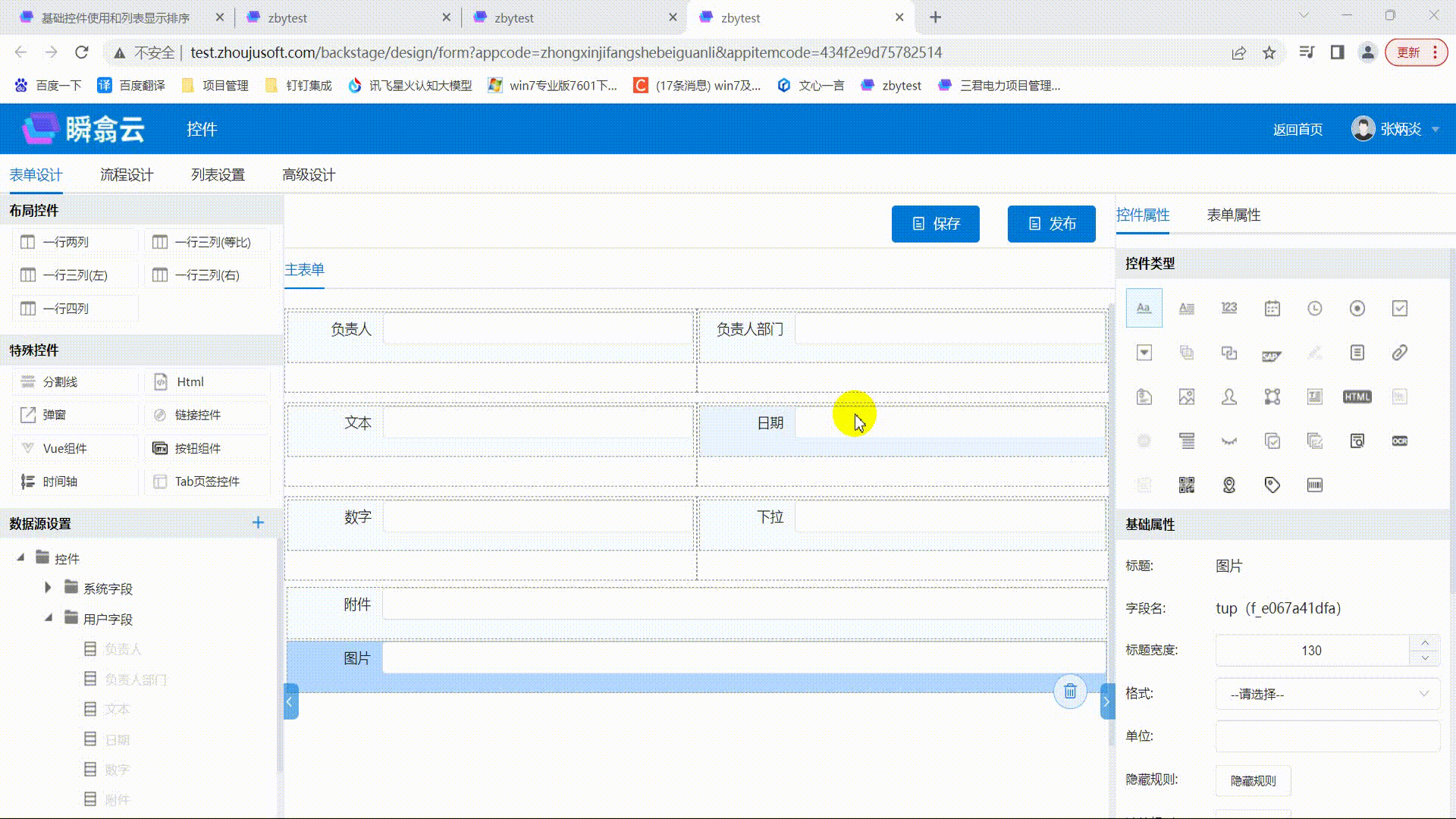Viewport: 1456px width, 819px height.
Task: Select the location pin control type icon
Action: tap(1229, 485)
